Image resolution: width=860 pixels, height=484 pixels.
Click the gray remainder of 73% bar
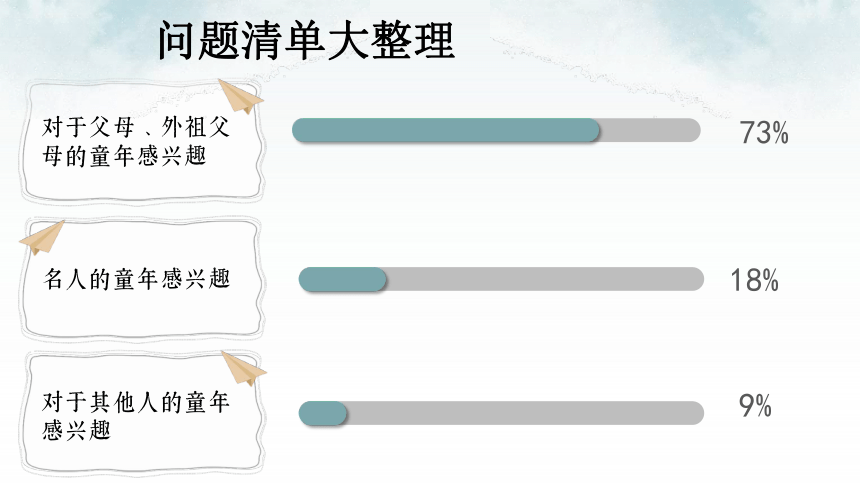tap(650, 131)
